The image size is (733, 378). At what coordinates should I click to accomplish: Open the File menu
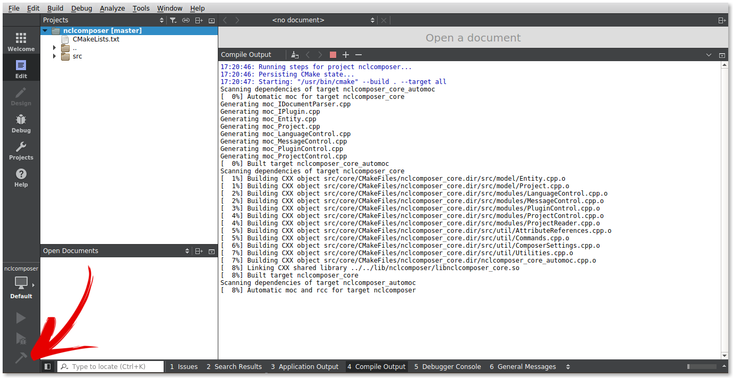click(x=14, y=8)
